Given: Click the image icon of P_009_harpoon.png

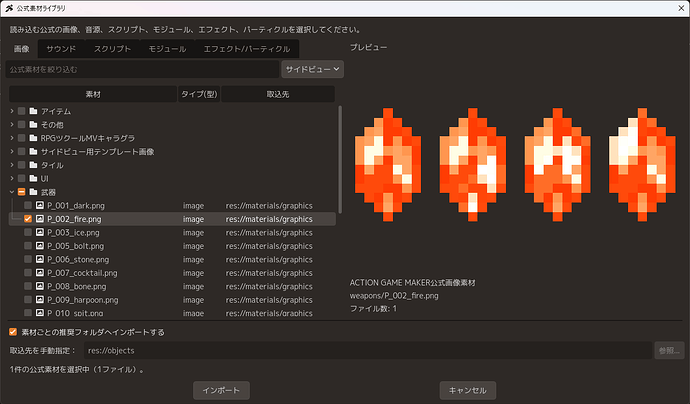Looking at the screenshot, I should [40, 300].
